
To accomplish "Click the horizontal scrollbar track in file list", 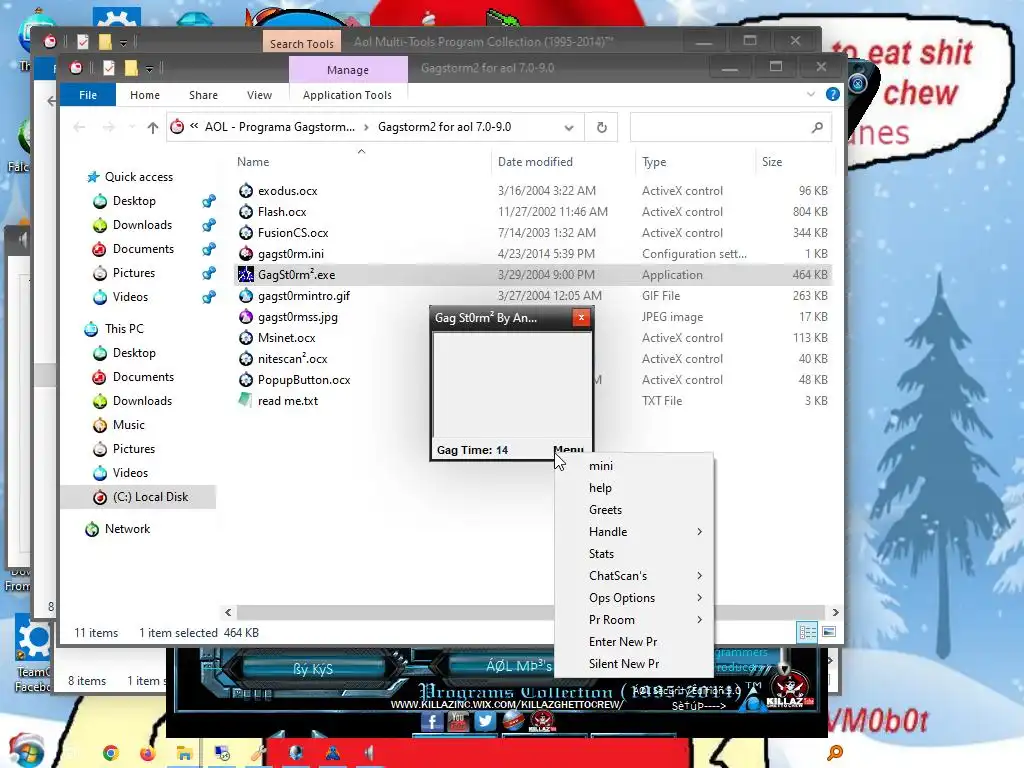I will coord(394,613).
